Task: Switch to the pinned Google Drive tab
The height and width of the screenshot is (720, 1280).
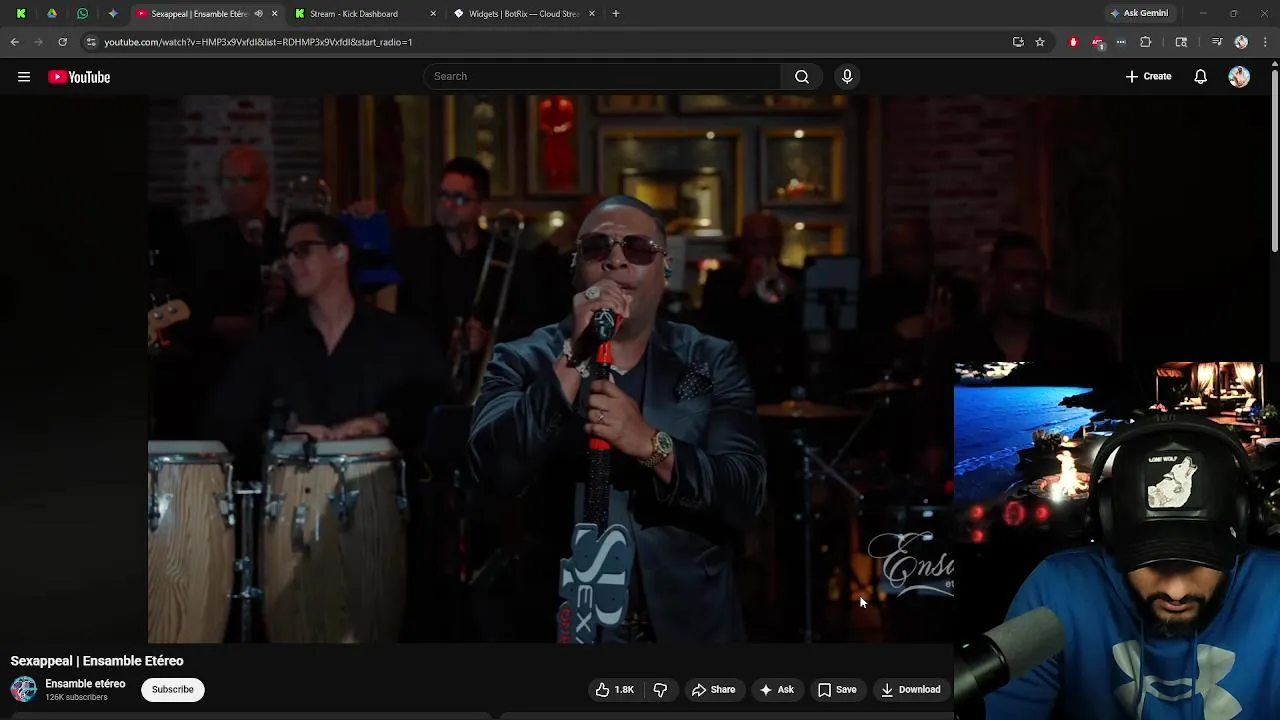Action: point(52,14)
